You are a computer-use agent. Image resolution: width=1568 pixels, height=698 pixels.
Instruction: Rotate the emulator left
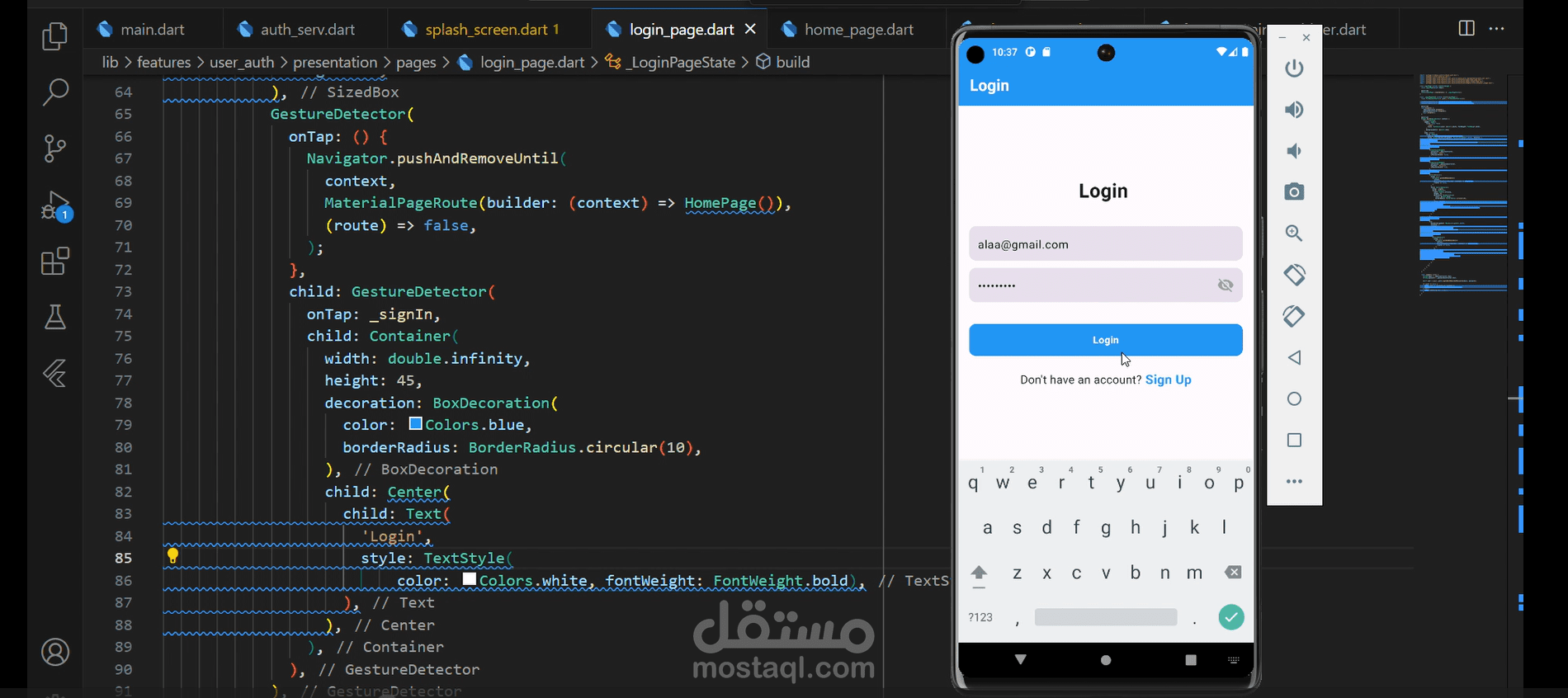[1294, 275]
